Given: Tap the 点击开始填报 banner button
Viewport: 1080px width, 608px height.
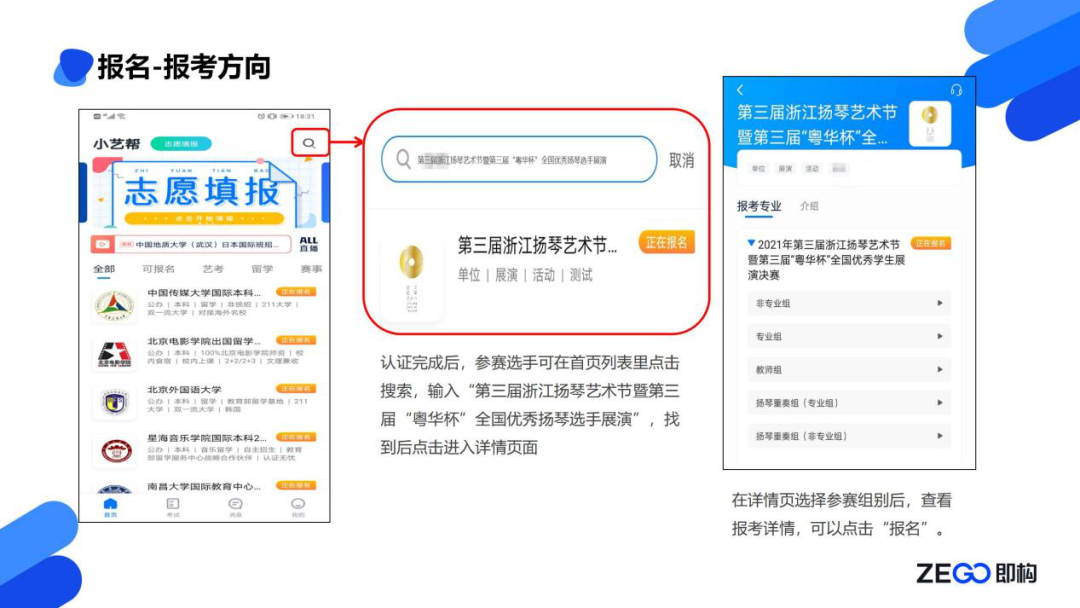Looking at the screenshot, I should click(204, 218).
